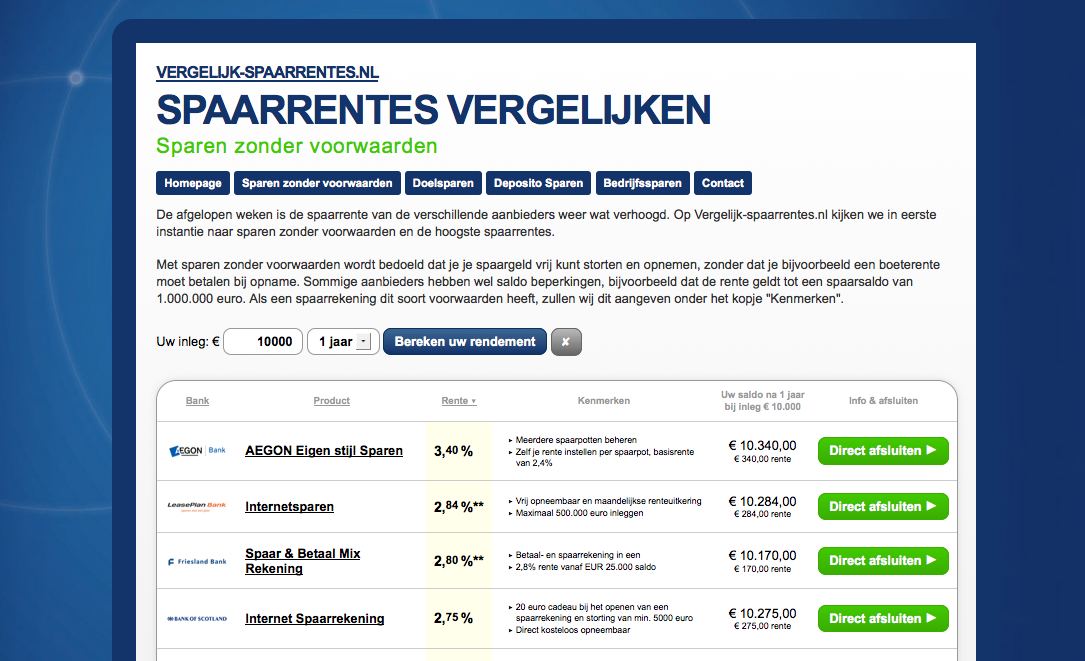Open the Deposito Sparen menu item
The height and width of the screenshot is (661, 1085).
coord(538,183)
